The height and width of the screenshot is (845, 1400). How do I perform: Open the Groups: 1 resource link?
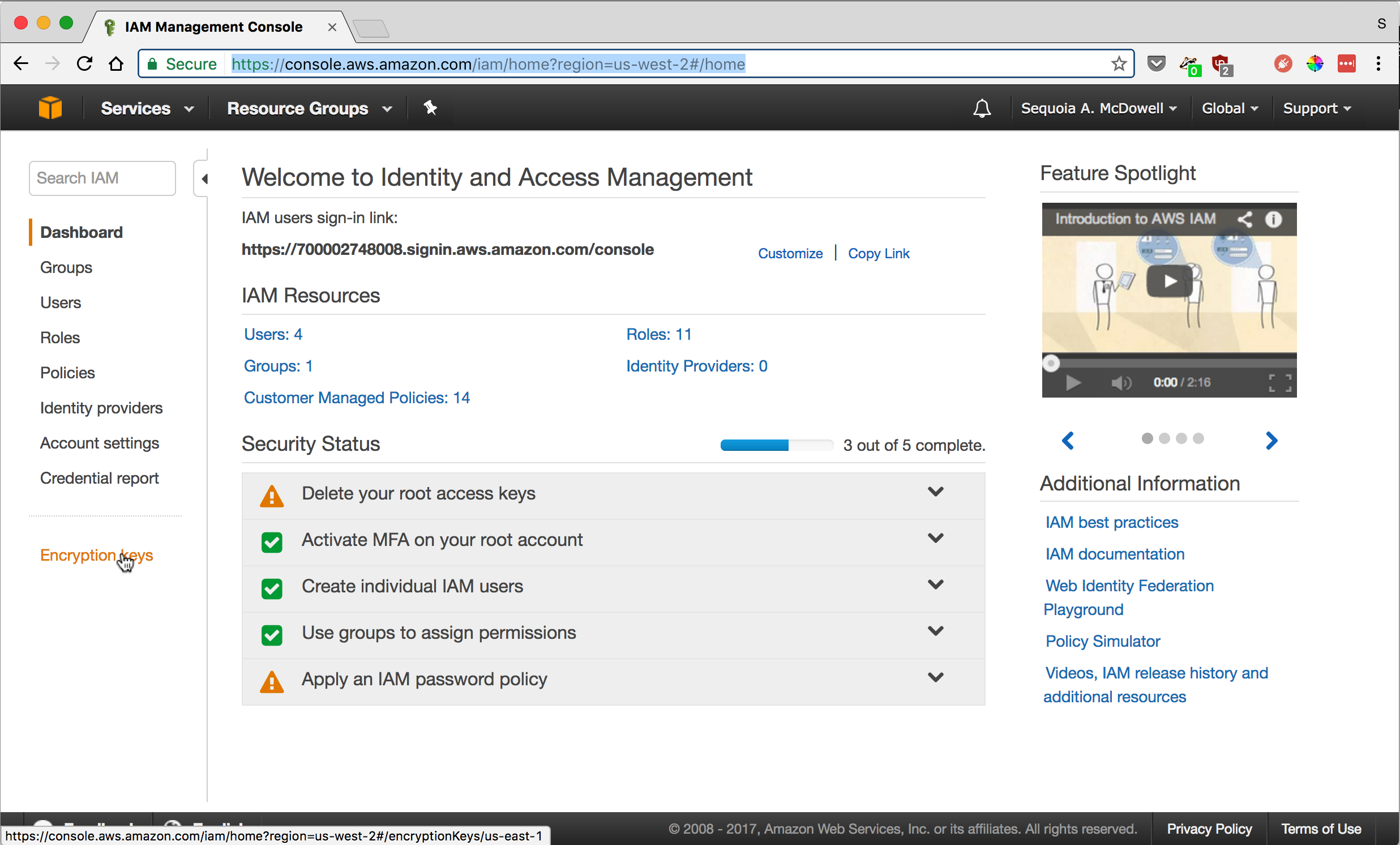pyautogui.click(x=278, y=366)
